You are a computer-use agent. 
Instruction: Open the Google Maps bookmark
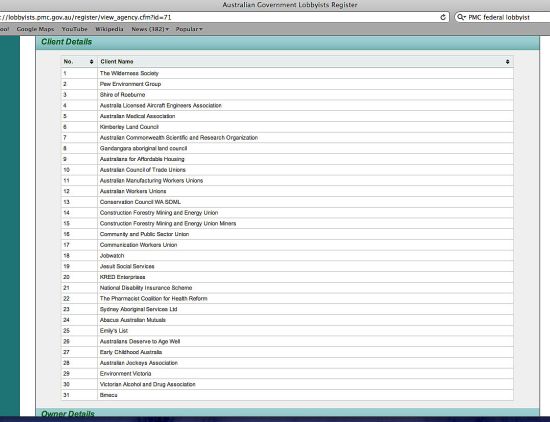(x=35, y=29)
